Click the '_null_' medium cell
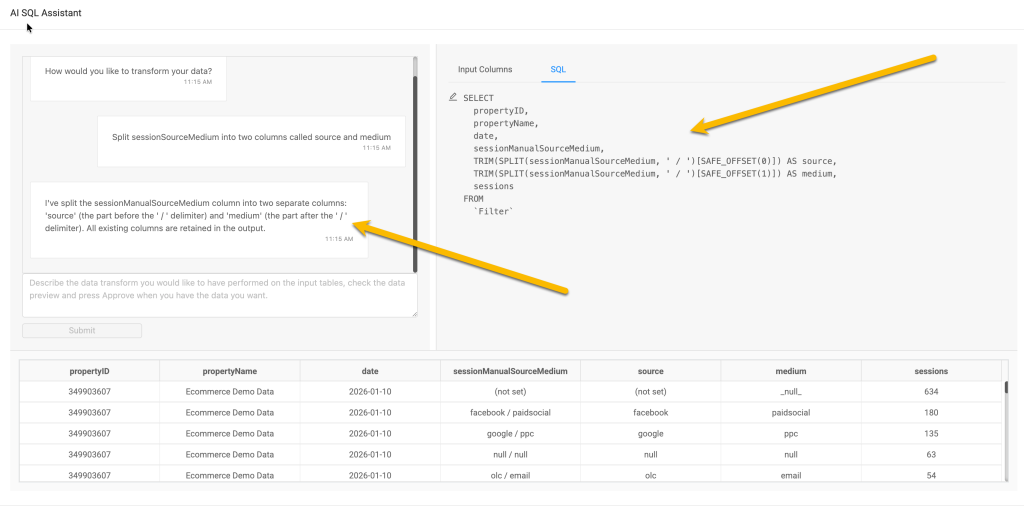This screenshot has width=1024, height=506. tap(791, 392)
